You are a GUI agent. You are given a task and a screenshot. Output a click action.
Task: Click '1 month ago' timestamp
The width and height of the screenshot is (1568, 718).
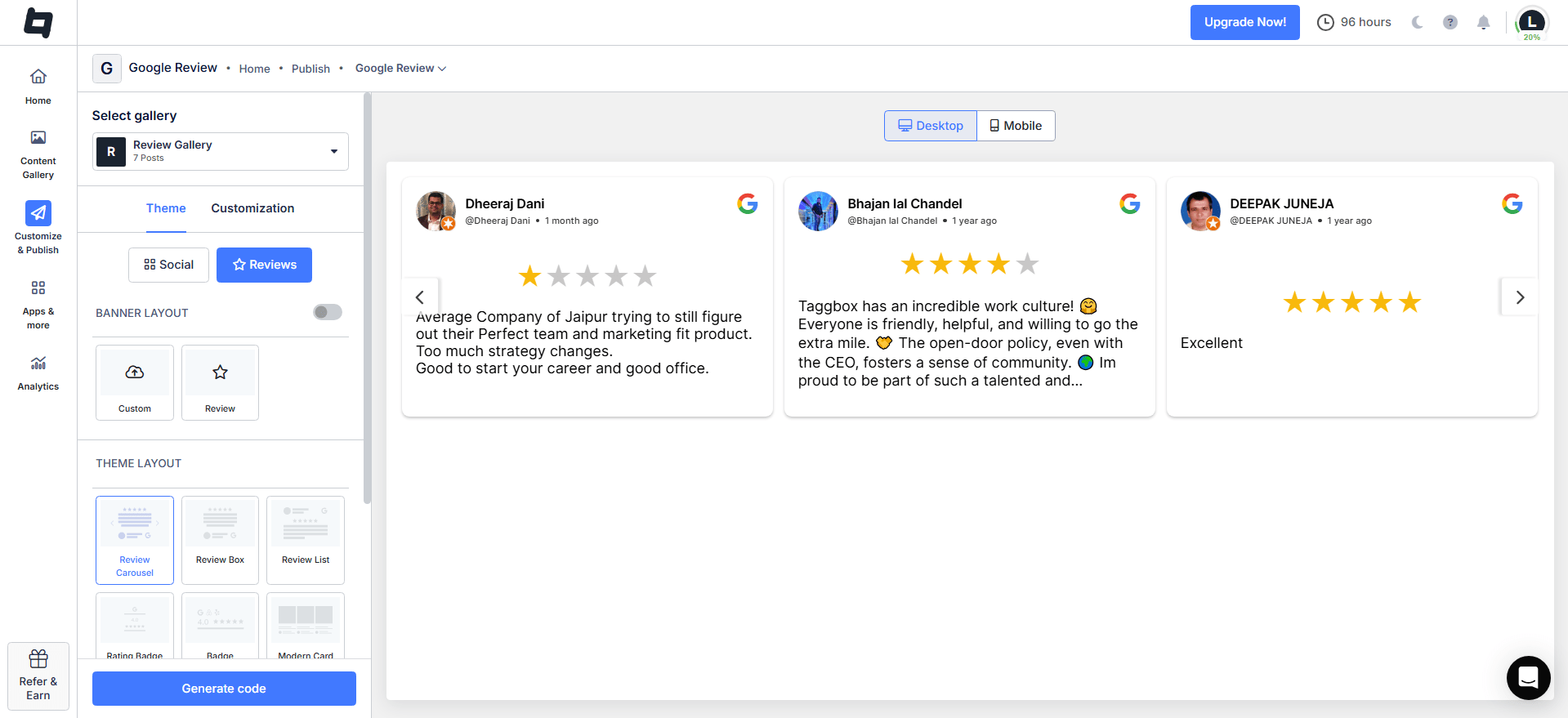(572, 221)
